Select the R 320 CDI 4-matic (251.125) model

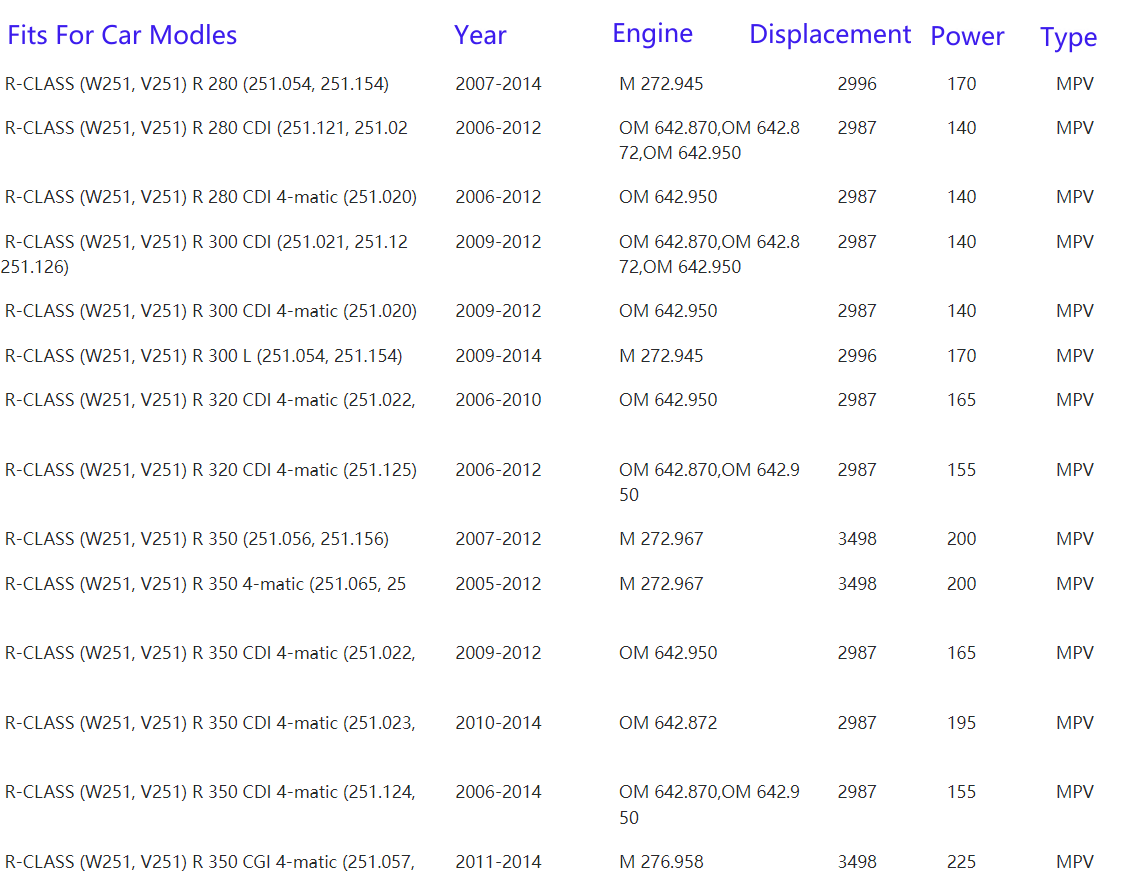(x=211, y=470)
